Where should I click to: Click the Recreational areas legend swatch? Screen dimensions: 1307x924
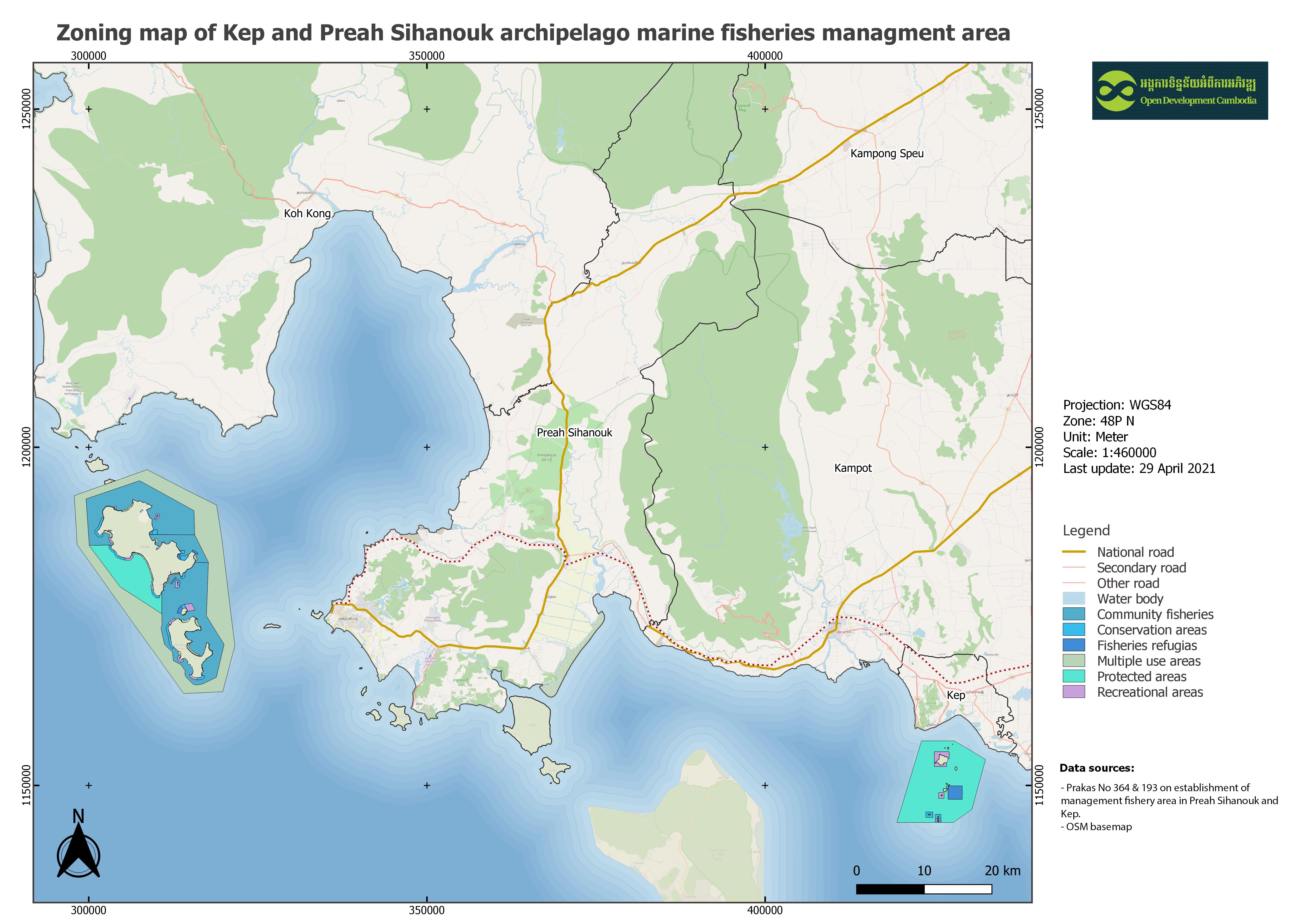(x=1074, y=692)
